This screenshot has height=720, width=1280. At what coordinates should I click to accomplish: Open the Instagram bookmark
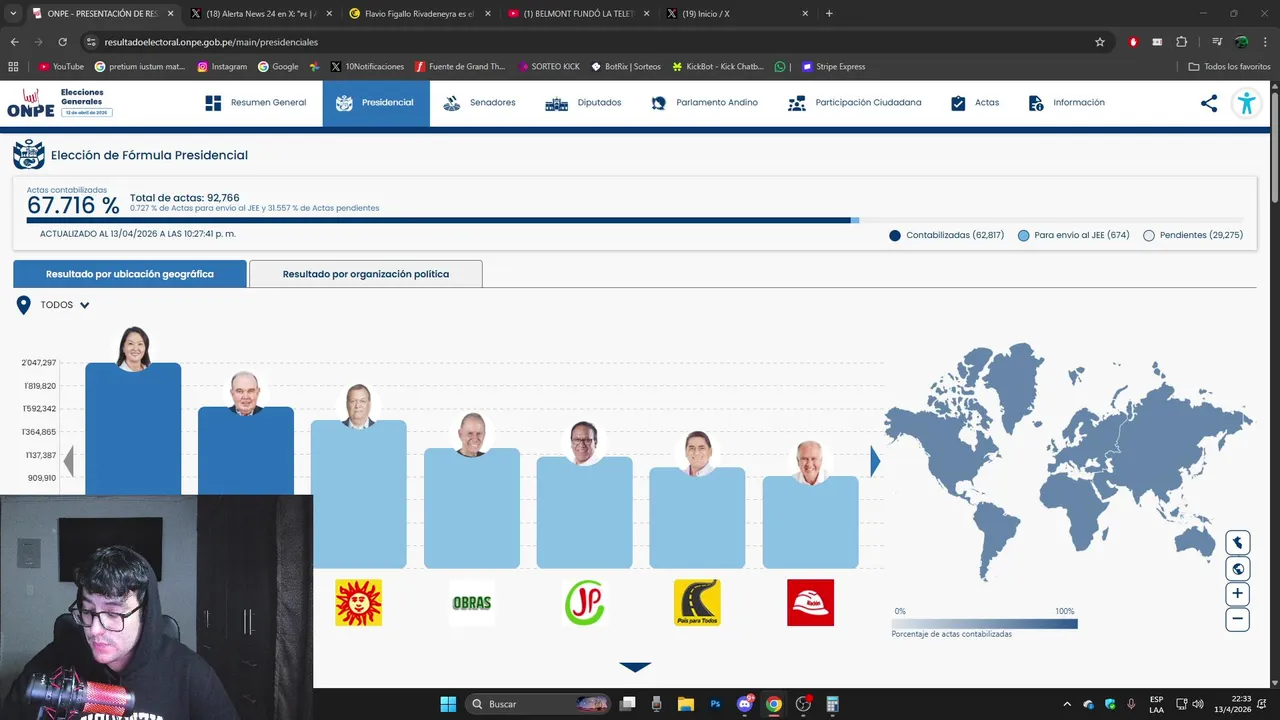pyautogui.click(x=222, y=67)
